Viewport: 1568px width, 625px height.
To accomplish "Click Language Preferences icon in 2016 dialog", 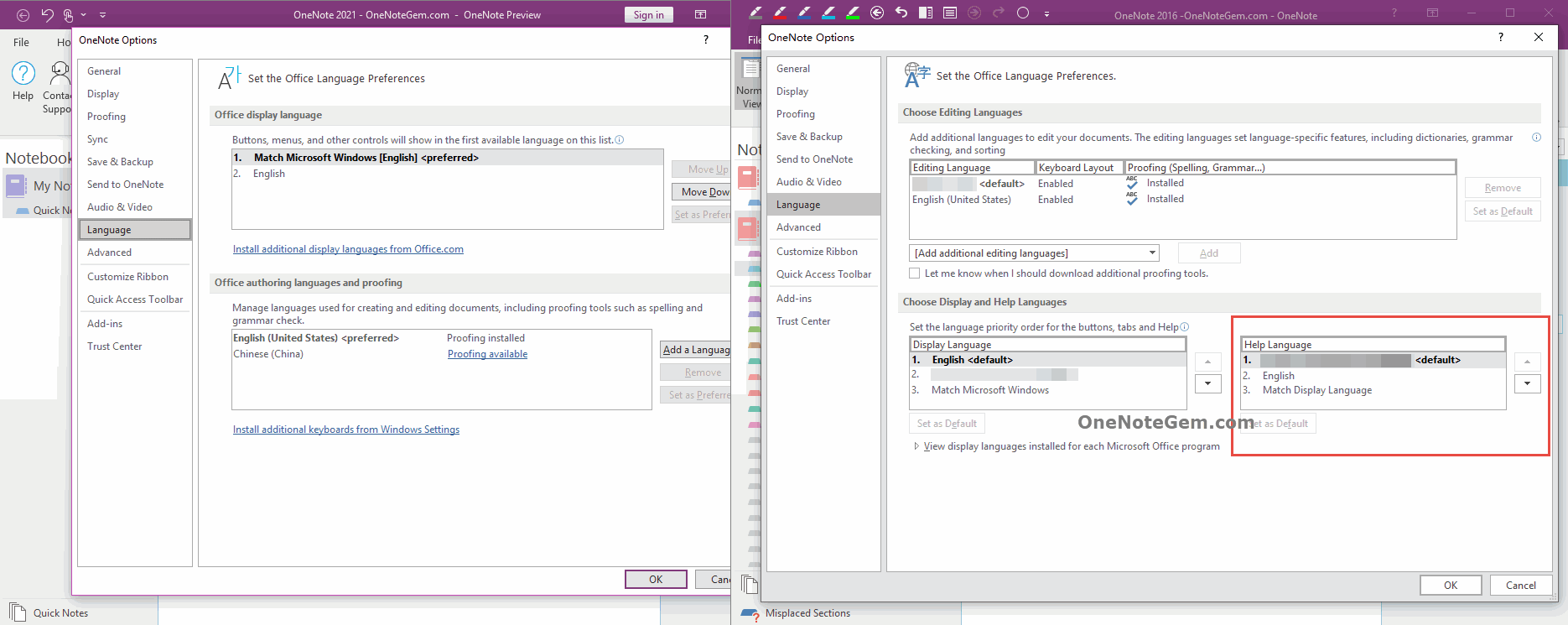I will (x=917, y=75).
